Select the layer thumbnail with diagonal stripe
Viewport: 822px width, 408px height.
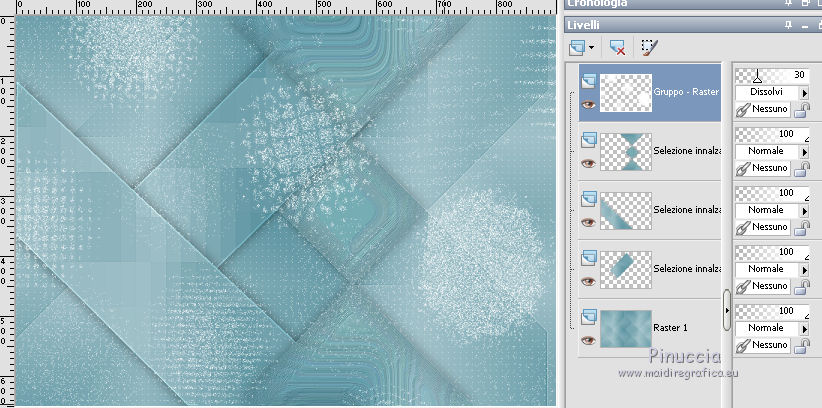(626, 211)
